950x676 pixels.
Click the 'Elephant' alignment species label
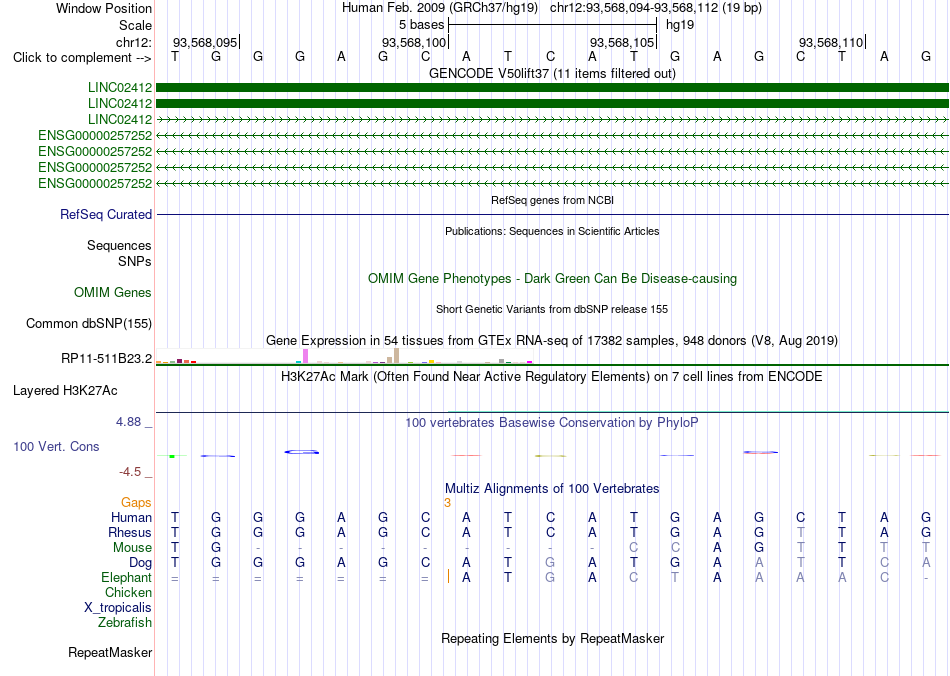pyautogui.click(x=127, y=577)
